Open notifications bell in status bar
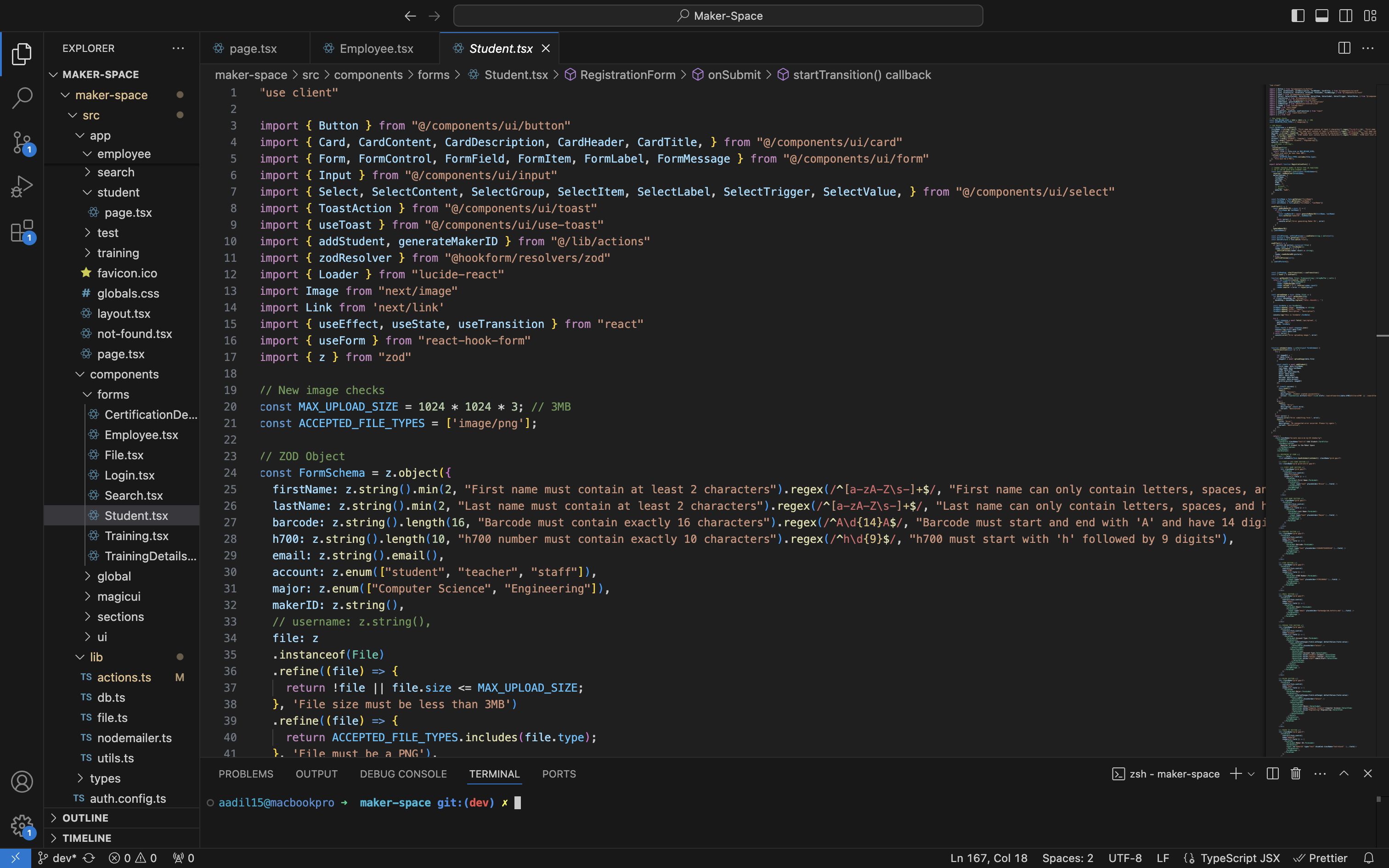Image resolution: width=1389 pixels, height=868 pixels. click(1369, 858)
